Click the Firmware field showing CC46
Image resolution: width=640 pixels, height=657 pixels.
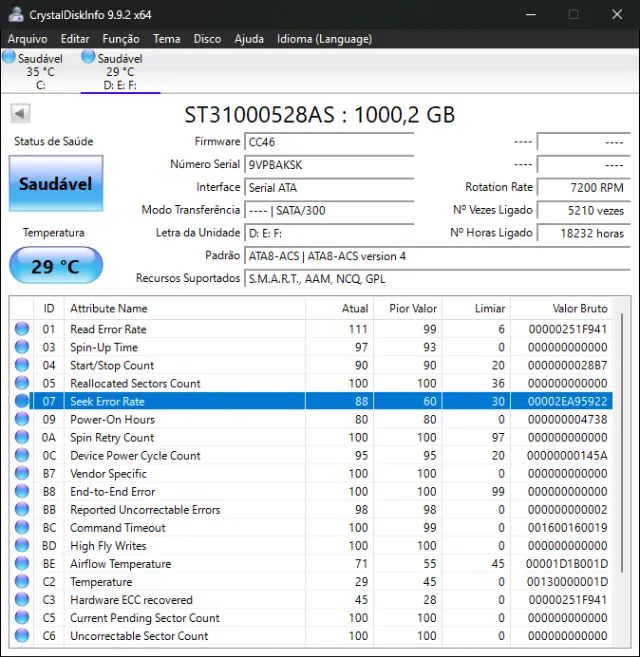tap(329, 142)
